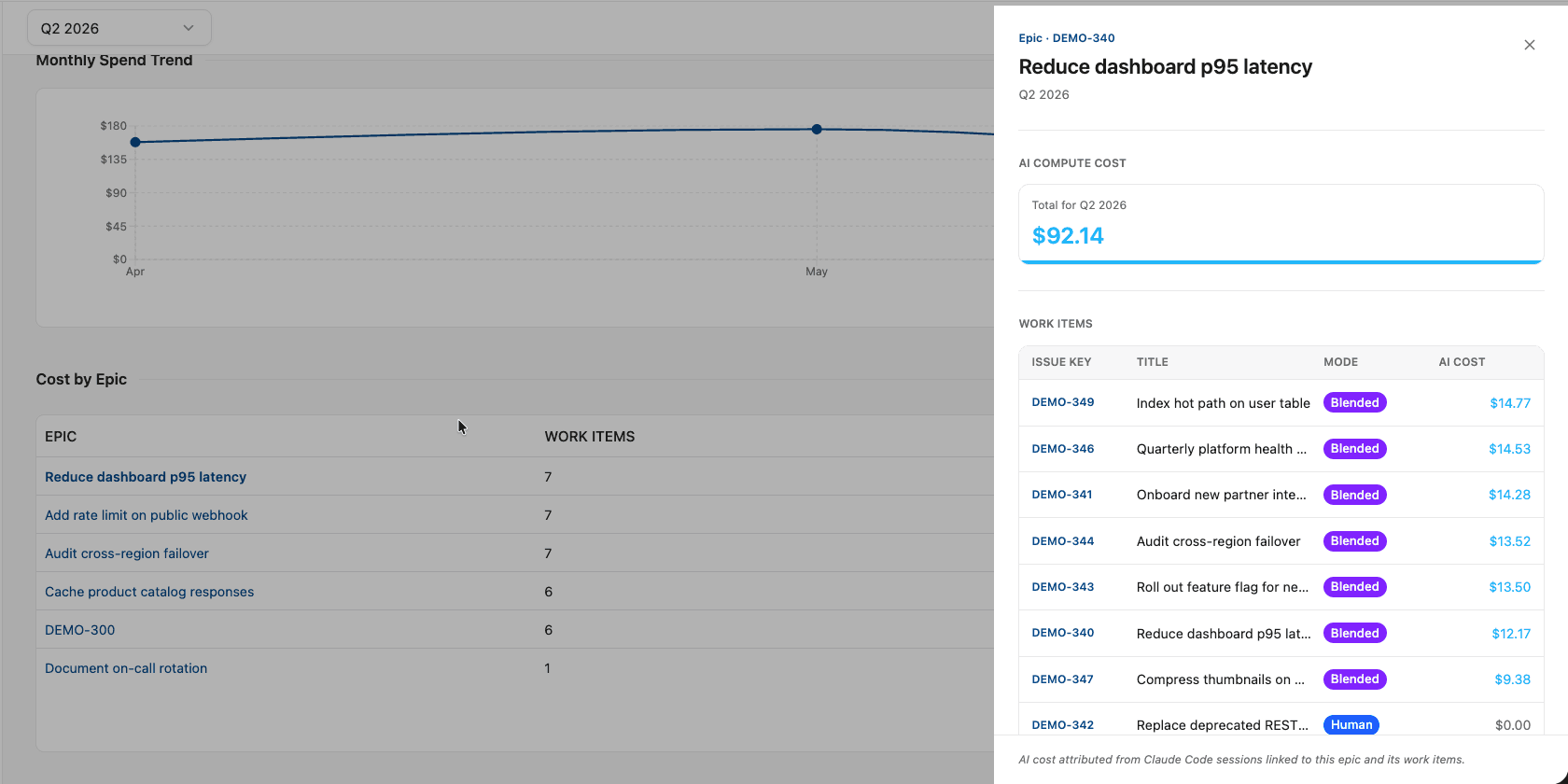Open the Epic · DEMO-340 header link

[1066, 38]
